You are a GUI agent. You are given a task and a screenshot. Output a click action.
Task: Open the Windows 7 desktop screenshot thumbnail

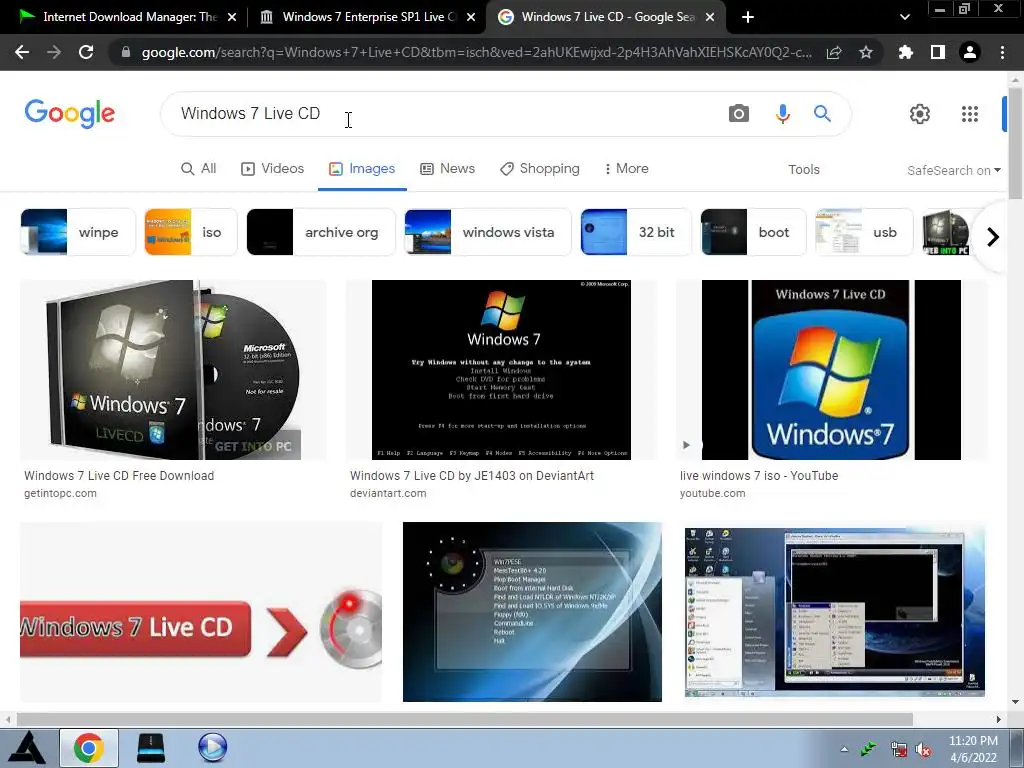point(835,612)
